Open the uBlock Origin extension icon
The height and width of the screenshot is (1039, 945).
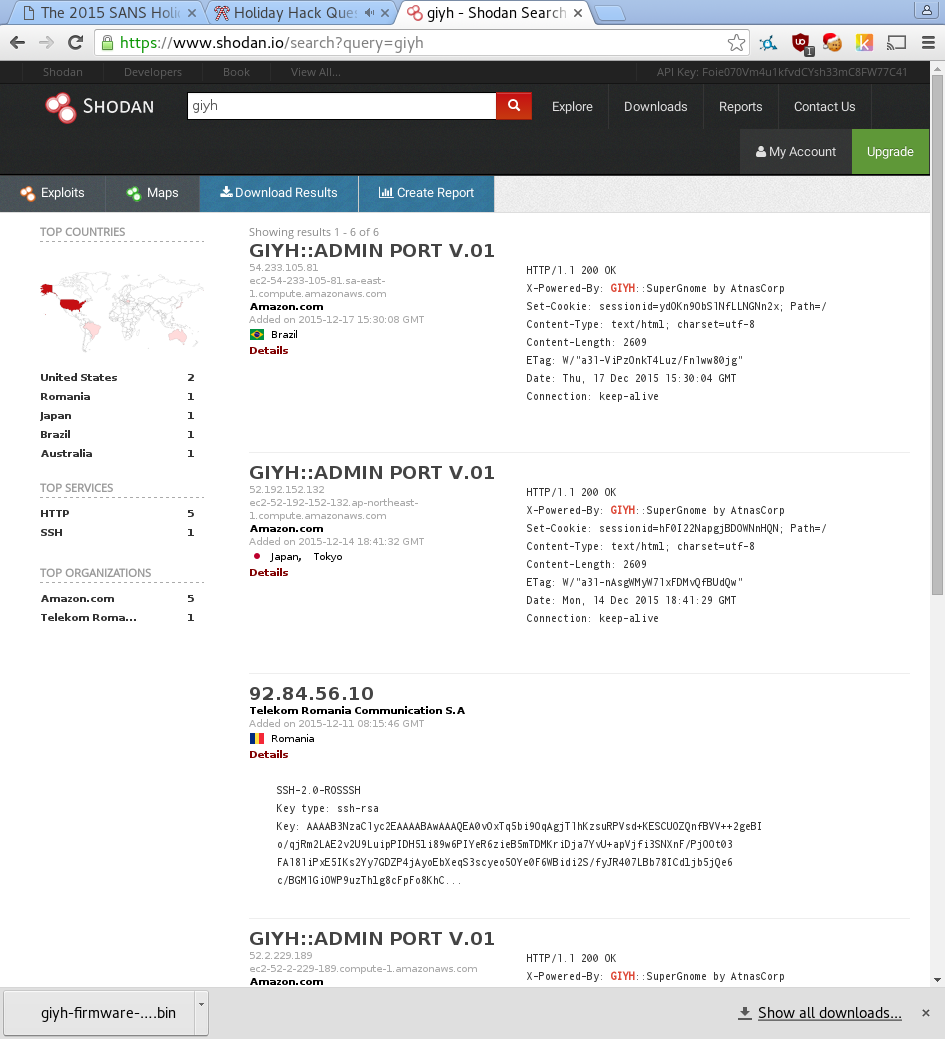801,44
